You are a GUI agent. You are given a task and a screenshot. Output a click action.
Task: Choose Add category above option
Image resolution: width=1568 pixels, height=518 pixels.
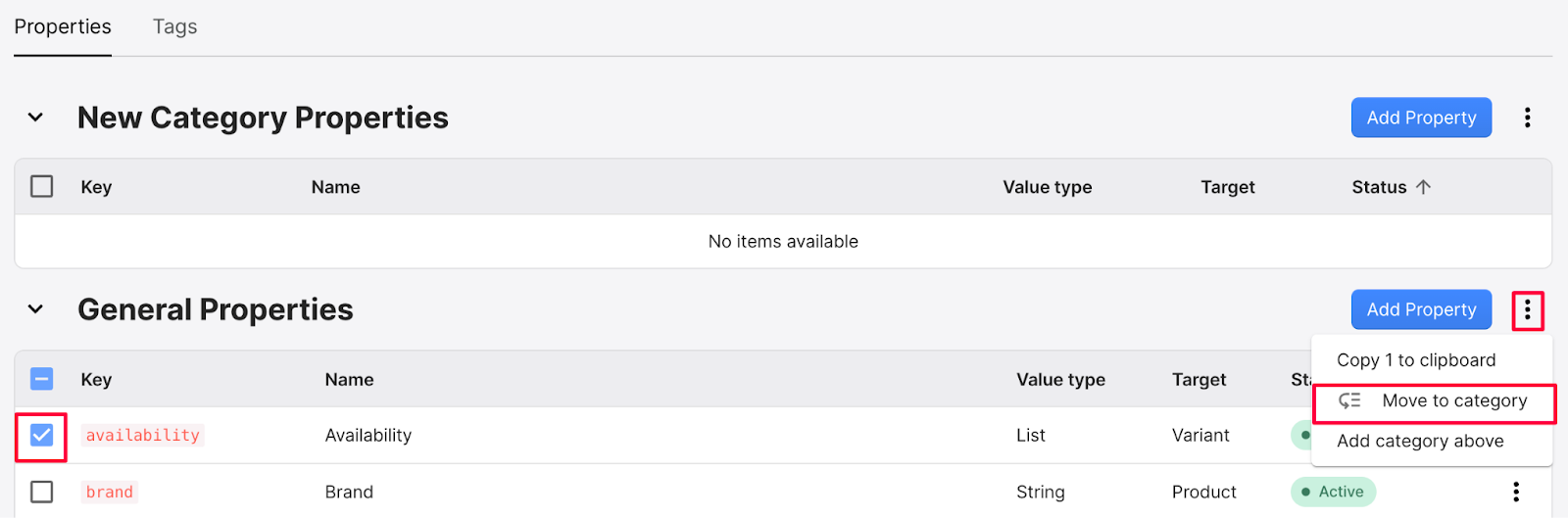(x=1420, y=441)
